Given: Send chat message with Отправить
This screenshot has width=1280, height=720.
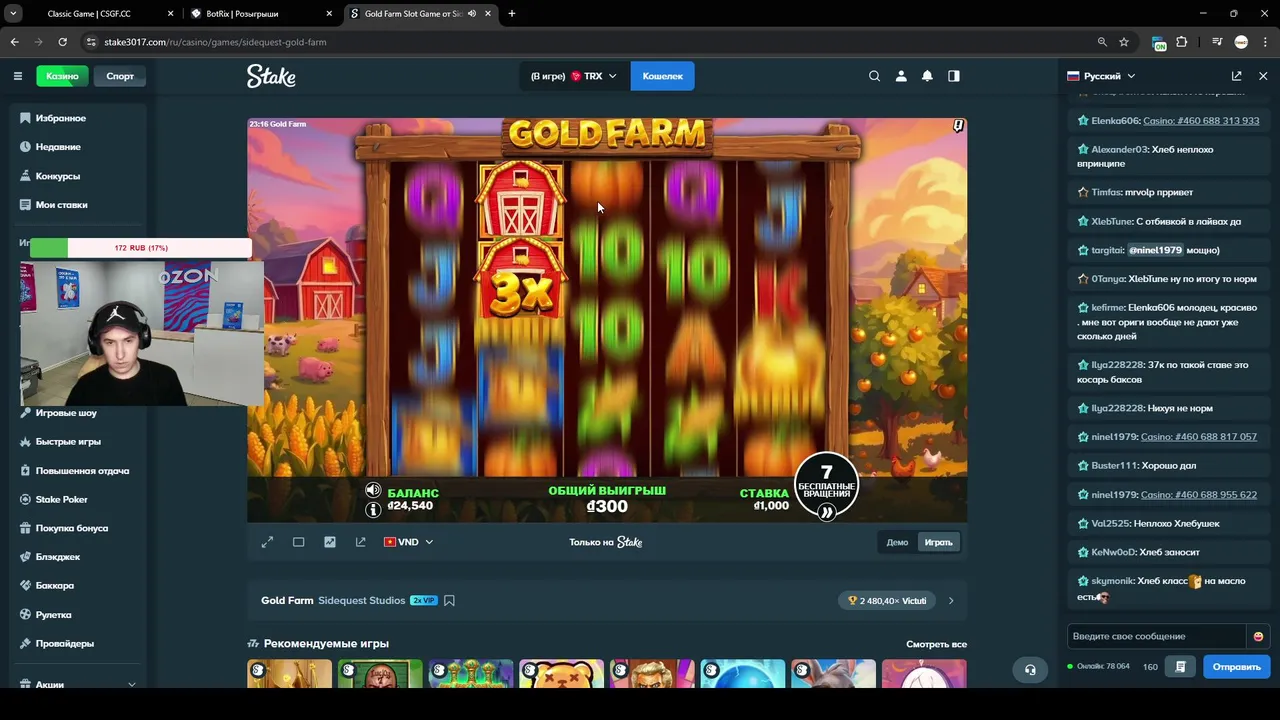Looking at the screenshot, I should tap(1237, 667).
